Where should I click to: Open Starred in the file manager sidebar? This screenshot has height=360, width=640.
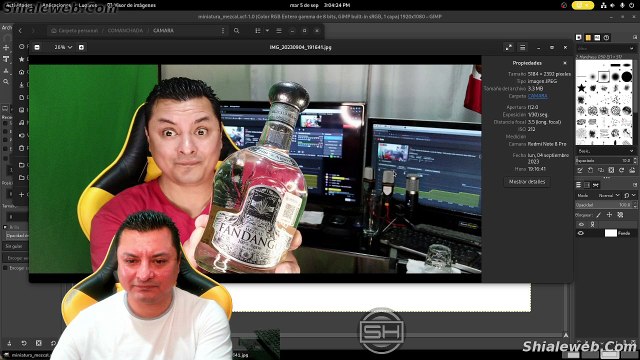[22, 59]
